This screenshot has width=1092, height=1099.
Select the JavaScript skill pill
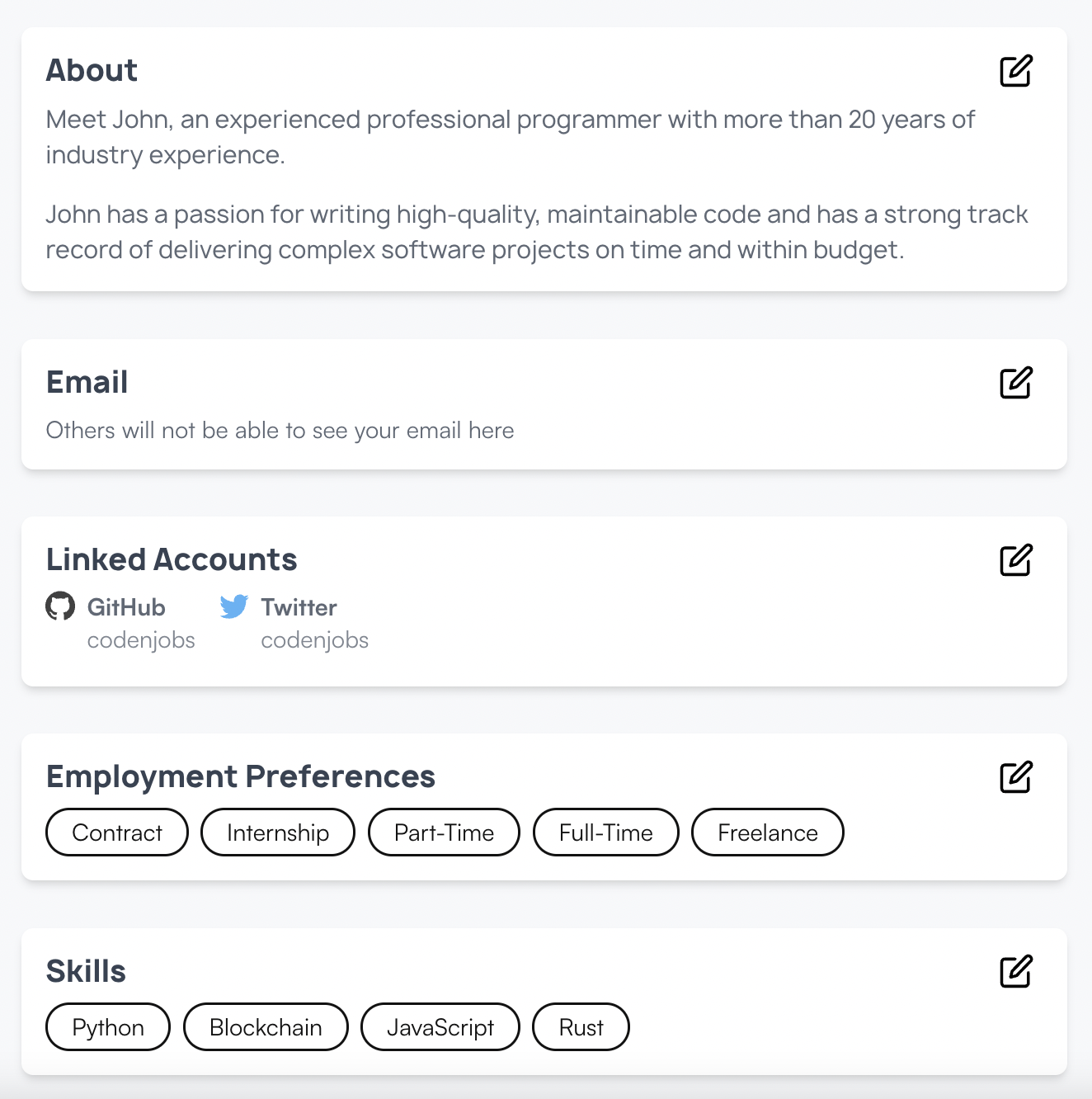point(440,1027)
